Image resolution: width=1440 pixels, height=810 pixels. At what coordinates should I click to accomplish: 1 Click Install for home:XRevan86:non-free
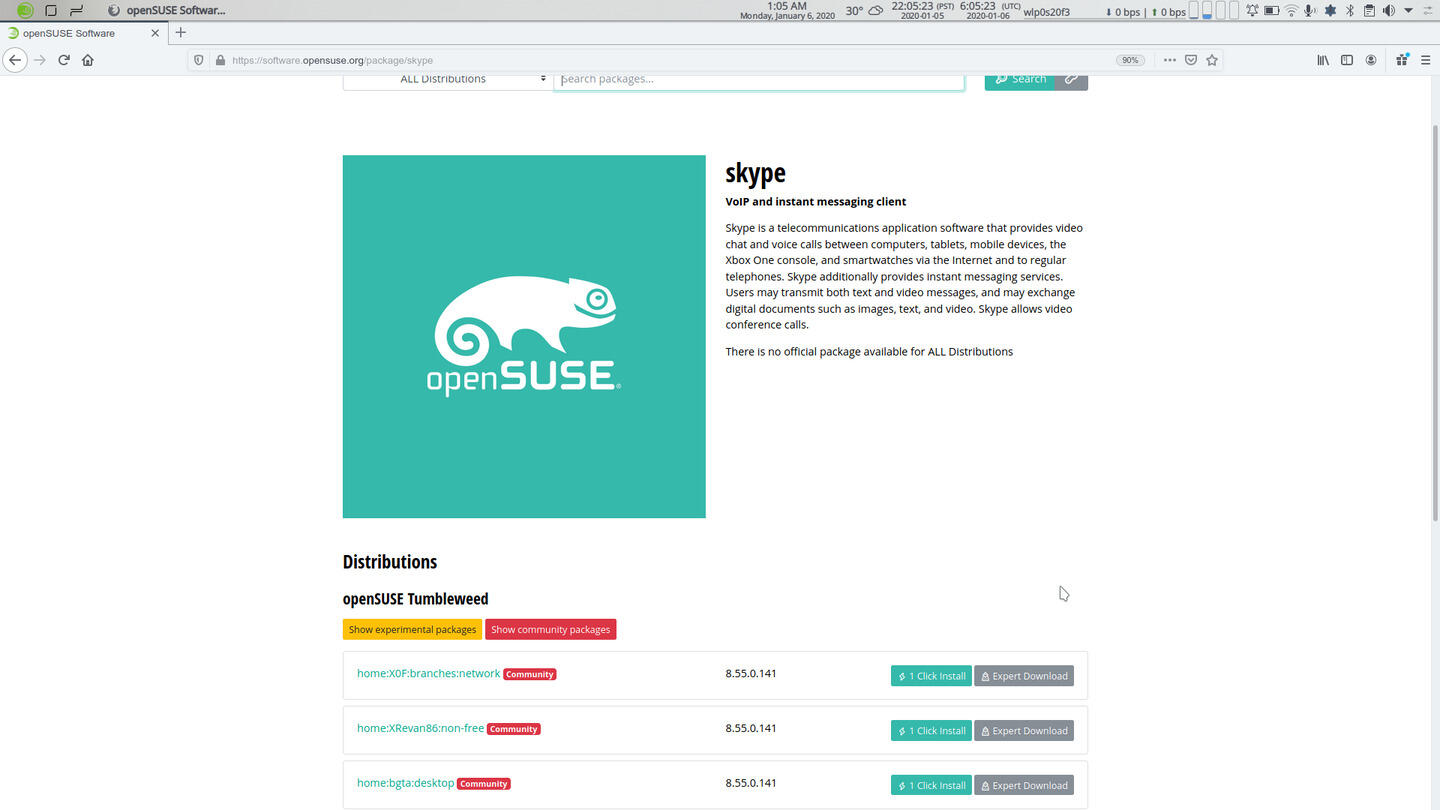pos(931,731)
